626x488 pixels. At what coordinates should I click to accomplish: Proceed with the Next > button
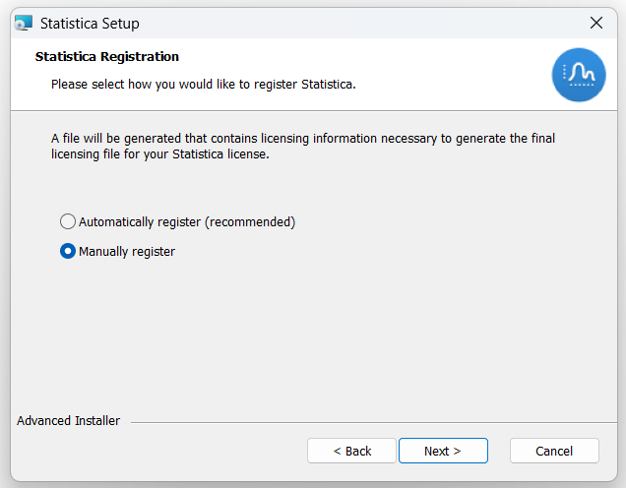pos(443,451)
